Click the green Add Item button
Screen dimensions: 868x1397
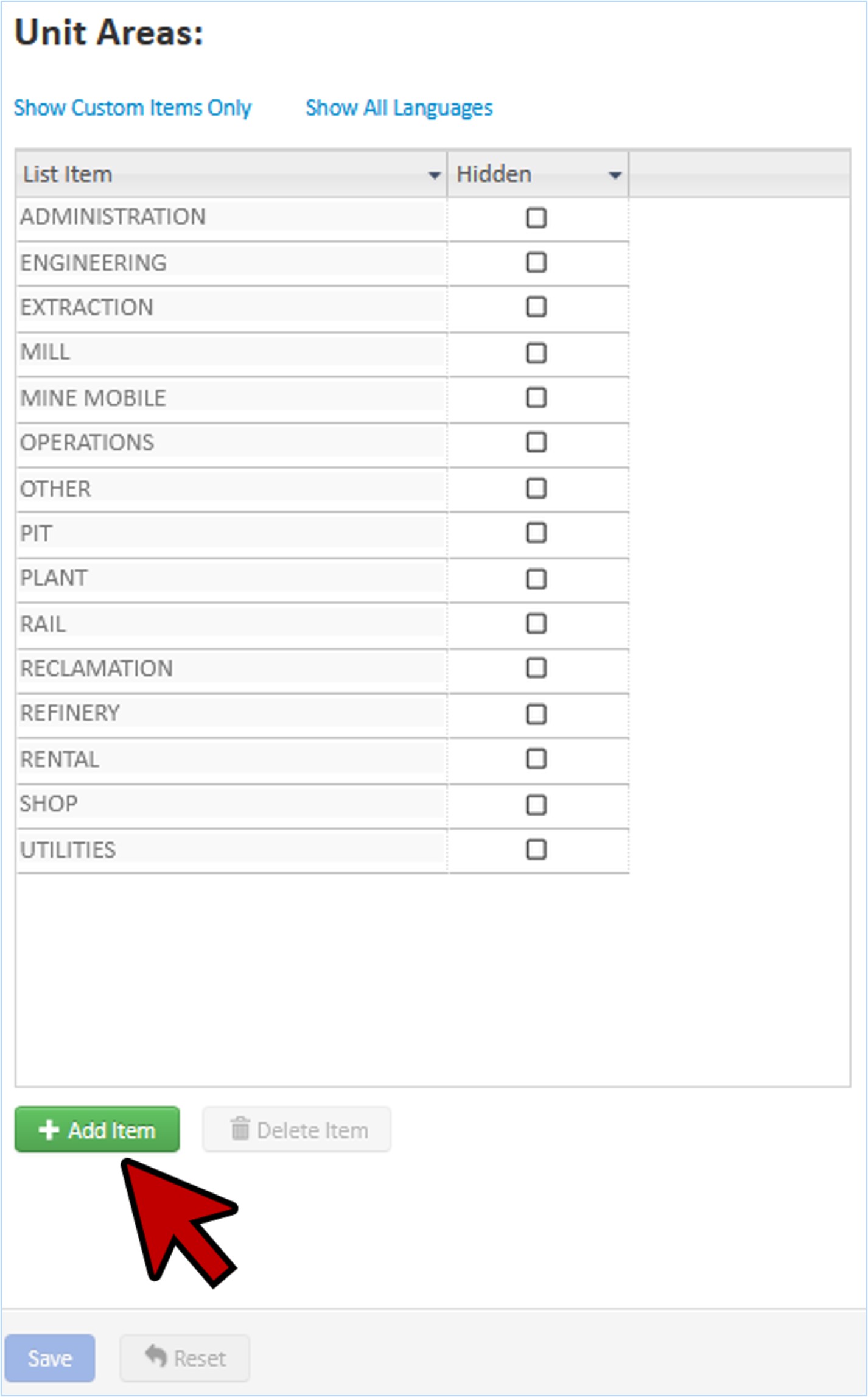point(97,1130)
